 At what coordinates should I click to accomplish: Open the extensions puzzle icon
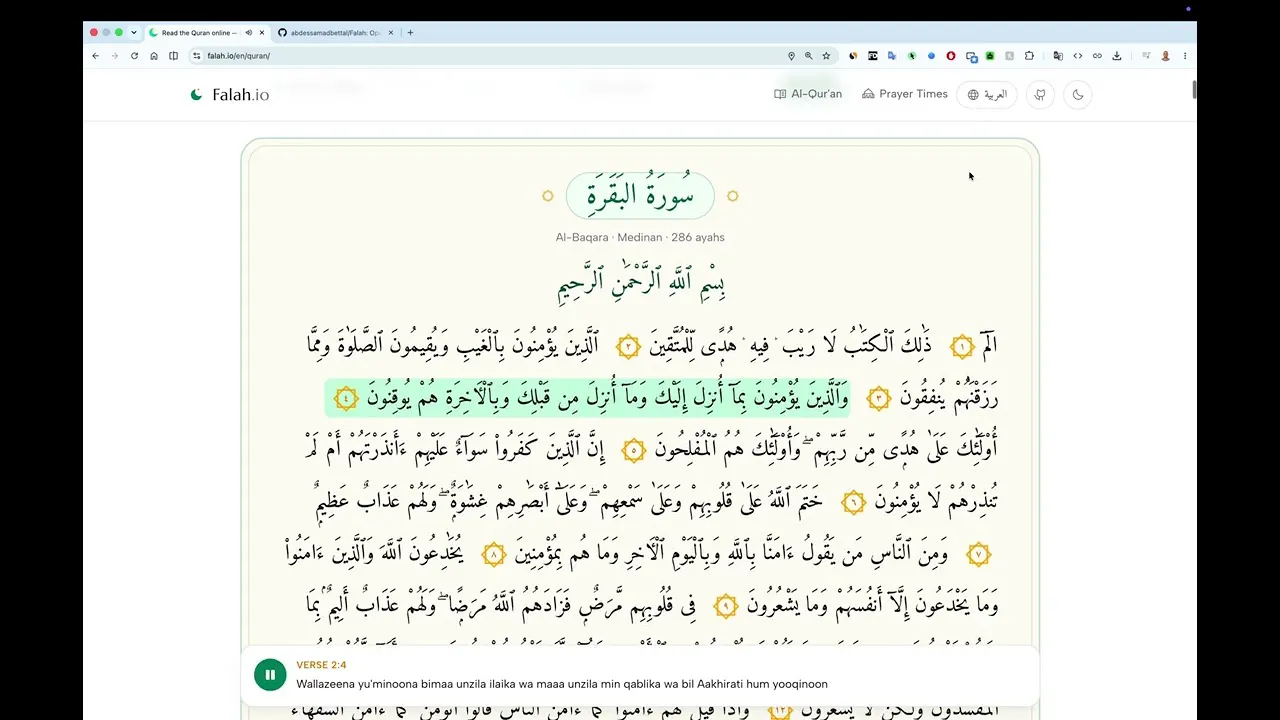1029,56
